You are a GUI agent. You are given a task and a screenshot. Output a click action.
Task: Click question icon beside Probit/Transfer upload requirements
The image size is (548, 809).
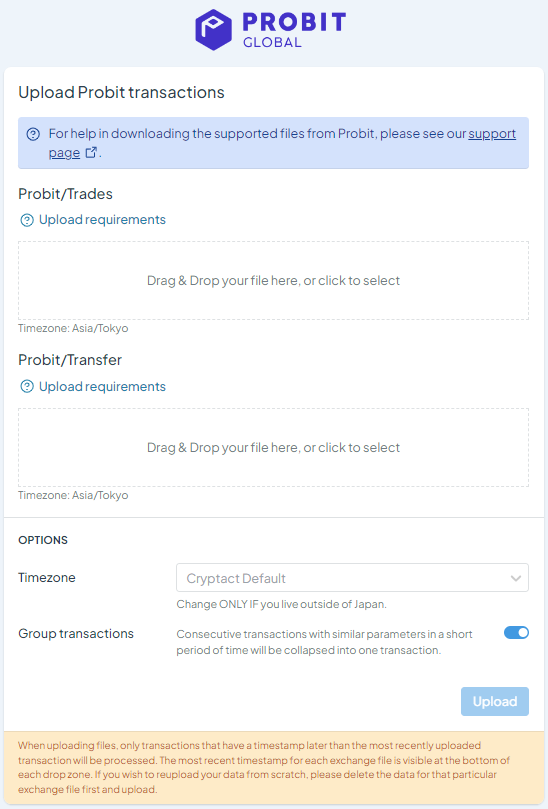[27, 386]
